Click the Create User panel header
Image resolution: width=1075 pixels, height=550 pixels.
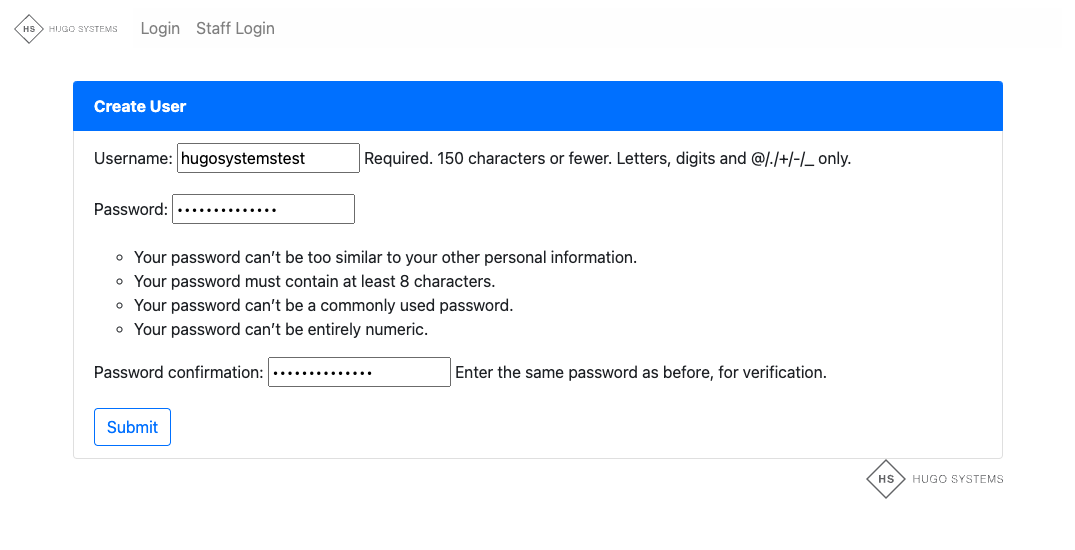pos(537,106)
